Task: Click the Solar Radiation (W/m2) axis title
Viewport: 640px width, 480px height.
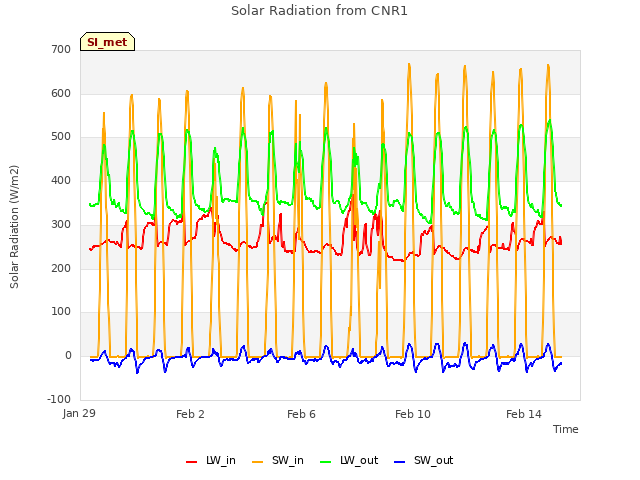Action: pos(14,227)
